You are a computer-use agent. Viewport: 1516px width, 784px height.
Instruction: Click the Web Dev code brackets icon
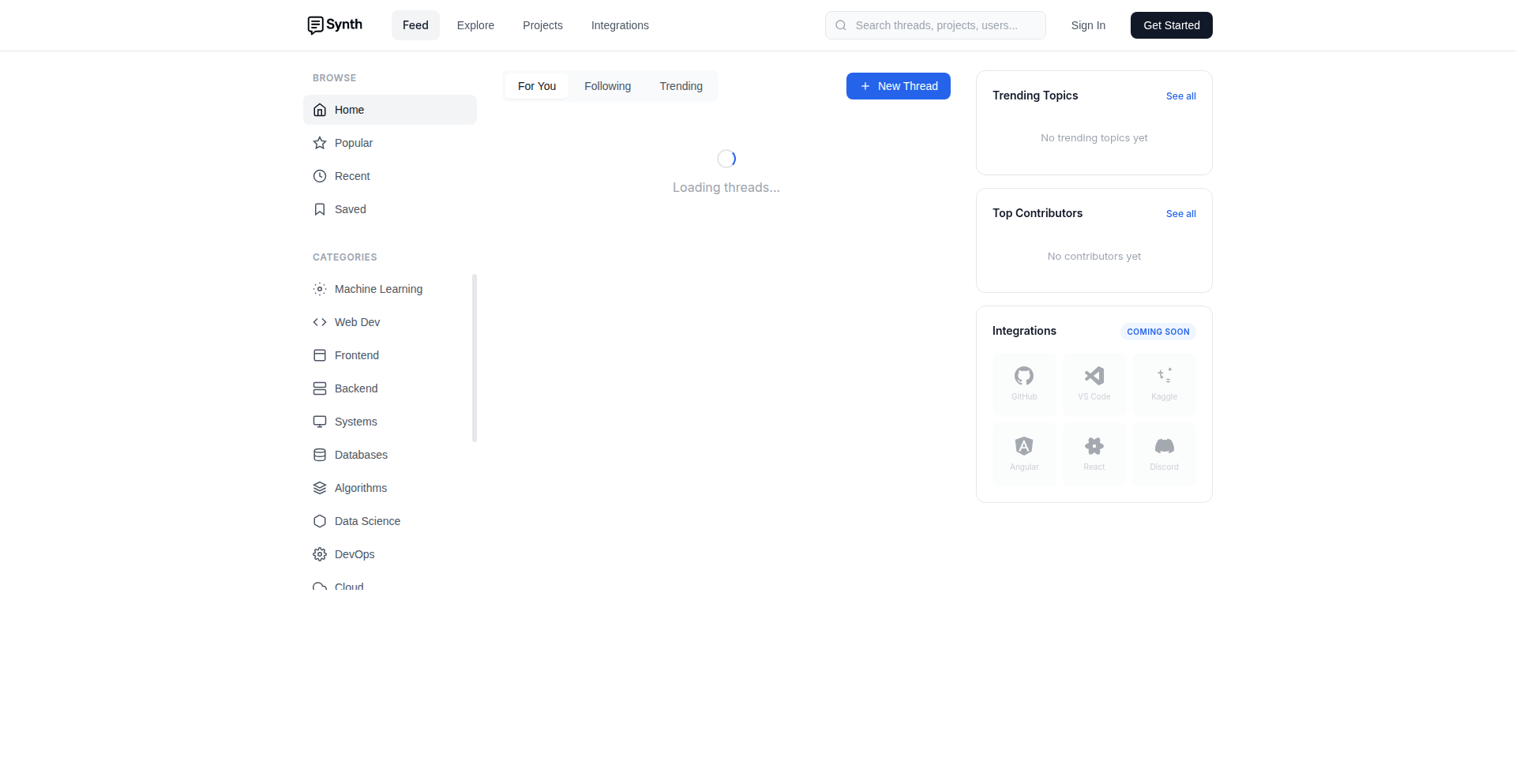320,322
